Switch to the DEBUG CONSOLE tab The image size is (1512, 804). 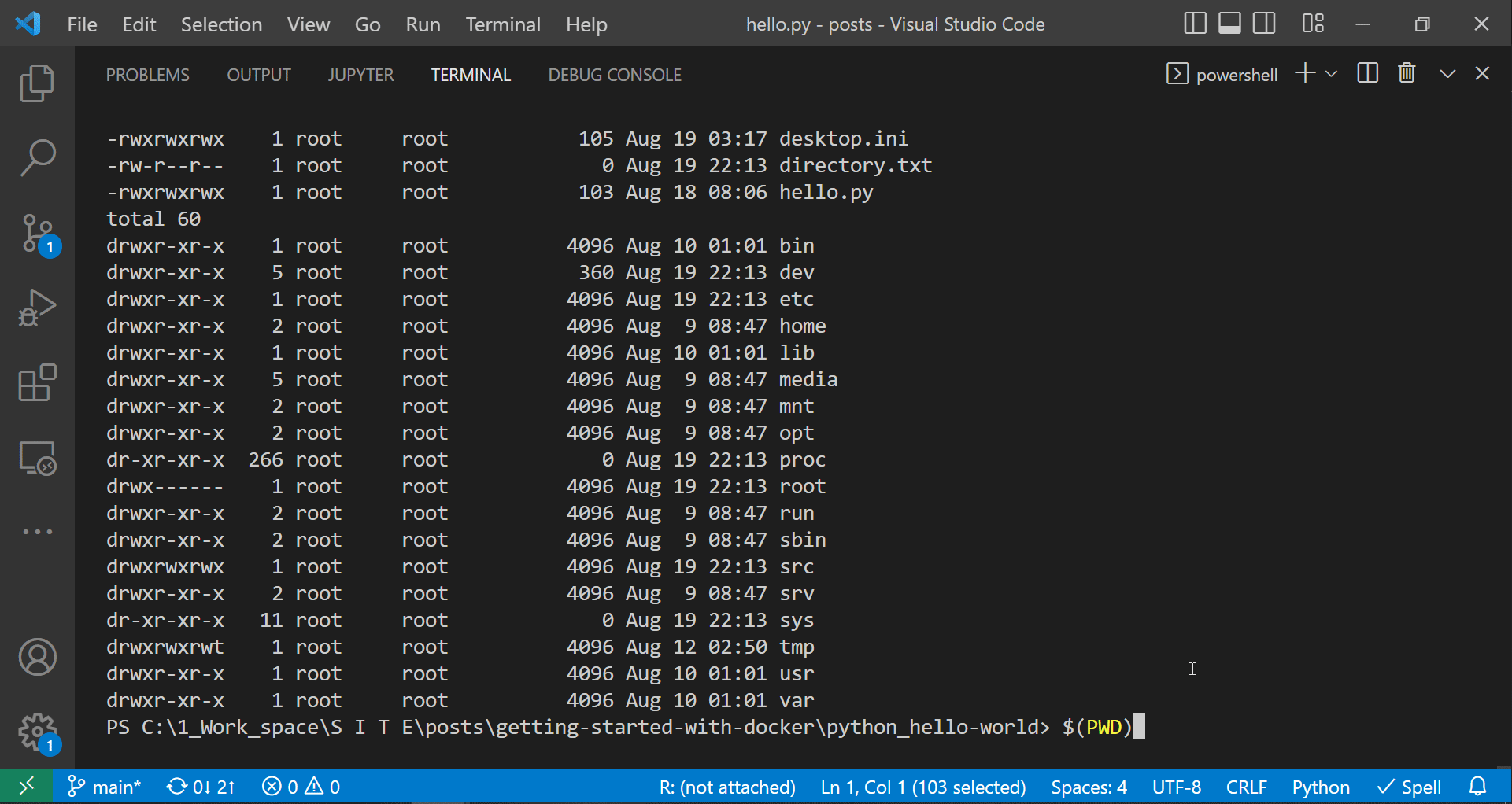[615, 74]
